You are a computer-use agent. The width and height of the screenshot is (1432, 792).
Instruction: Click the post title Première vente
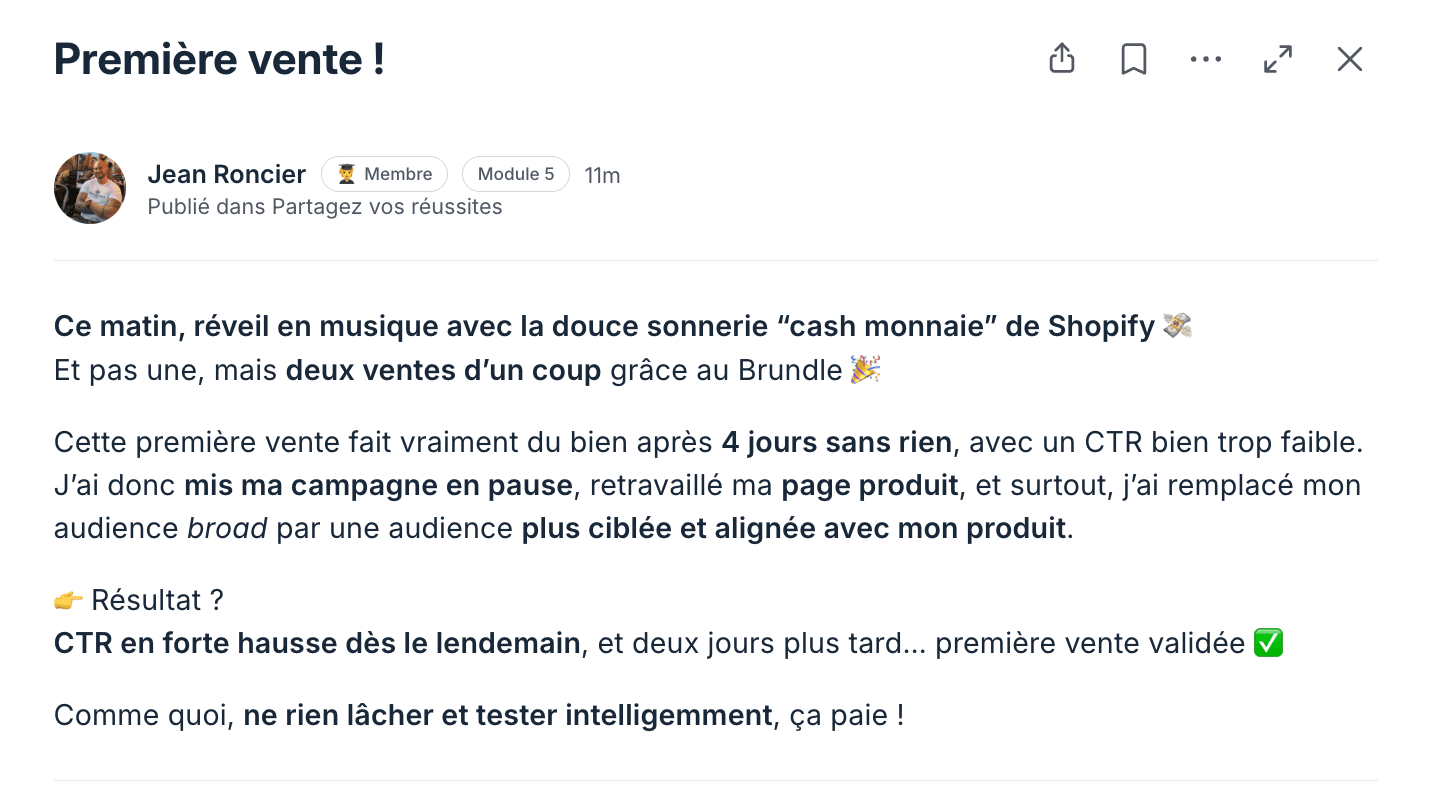(x=220, y=59)
